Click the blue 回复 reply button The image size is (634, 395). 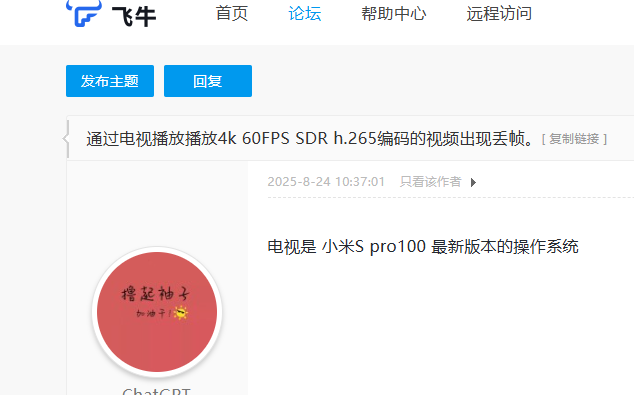coord(208,81)
